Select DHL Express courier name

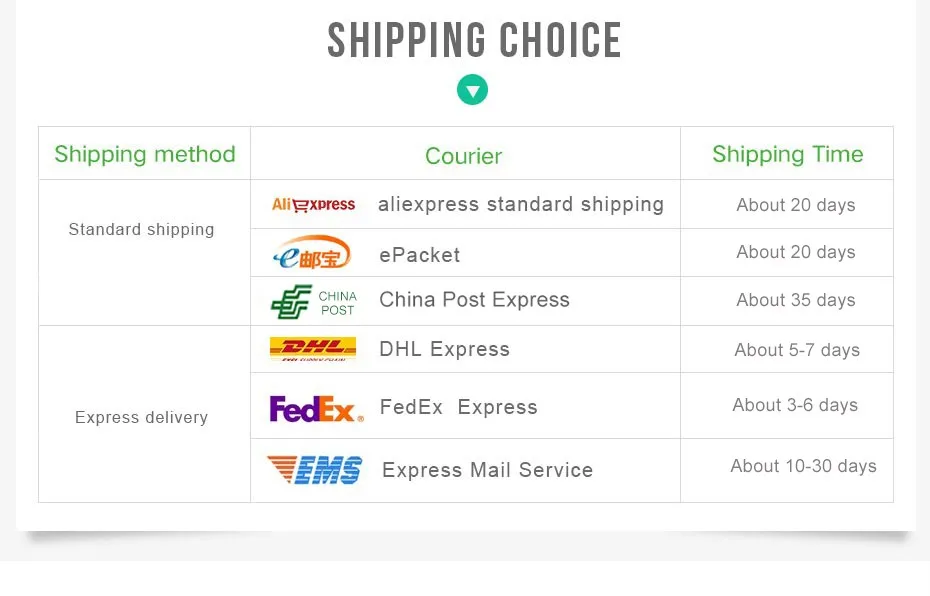444,349
